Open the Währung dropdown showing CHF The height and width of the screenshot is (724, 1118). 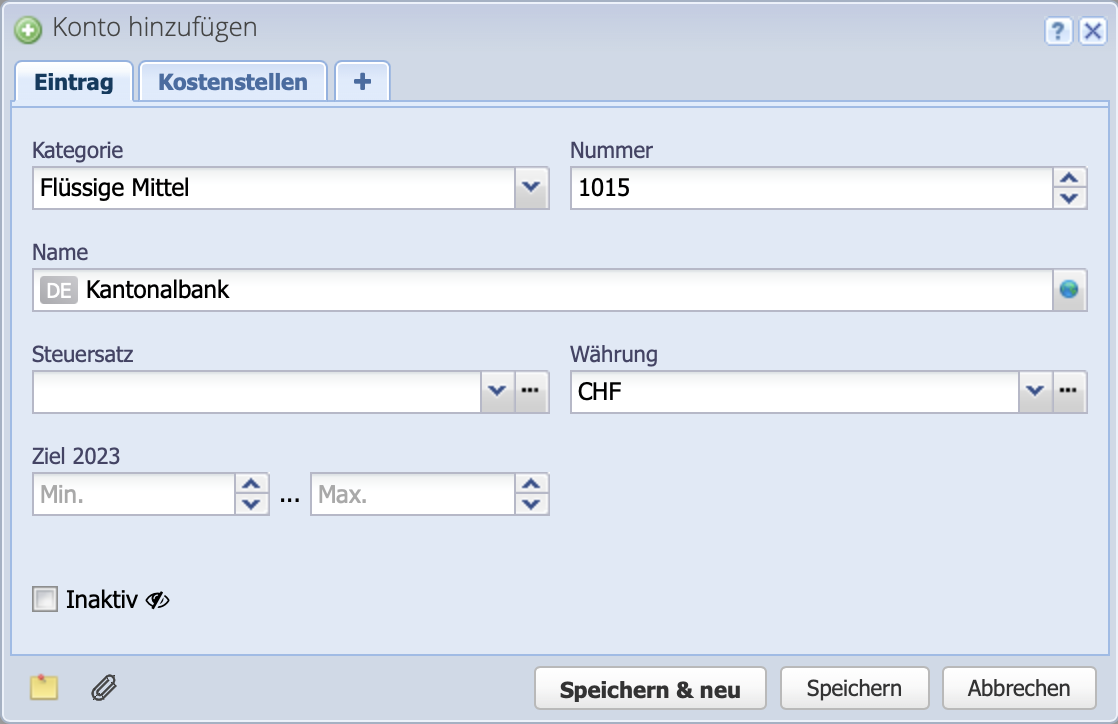[1036, 392]
